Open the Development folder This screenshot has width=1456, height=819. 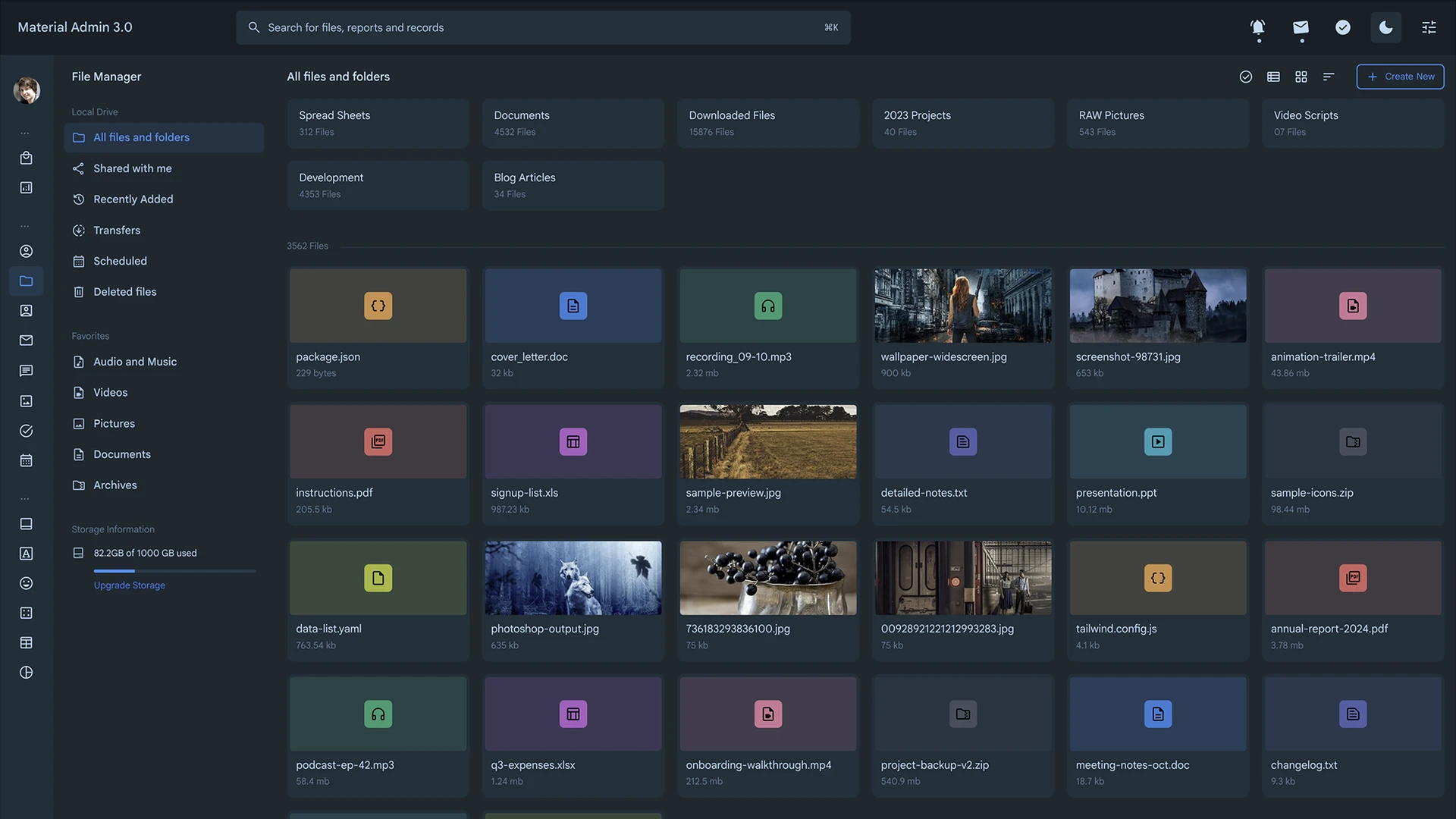[378, 185]
